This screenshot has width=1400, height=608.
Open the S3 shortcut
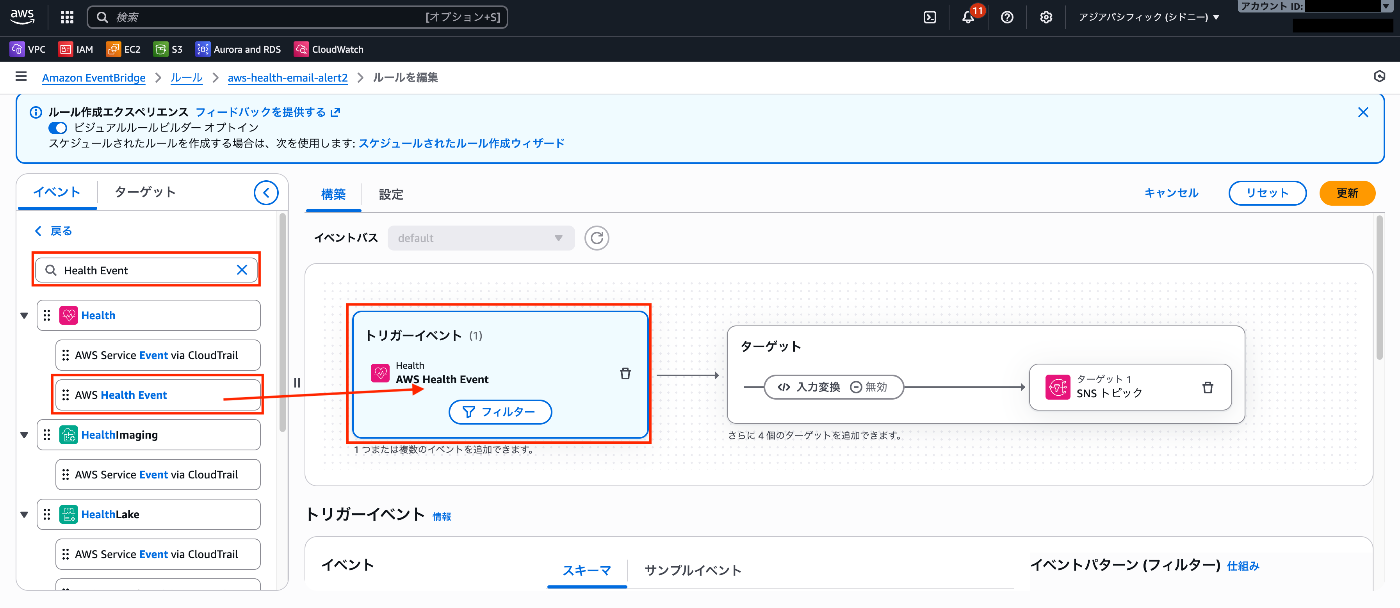[x=168, y=49]
